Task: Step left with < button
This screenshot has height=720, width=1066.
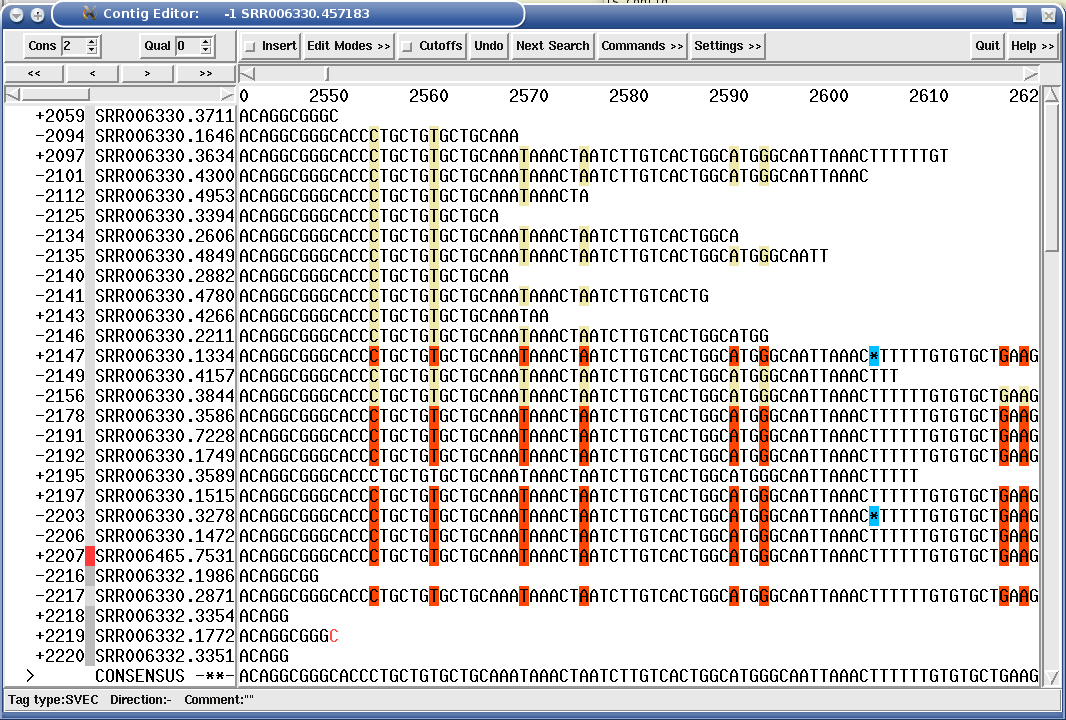Action: (92, 73)
